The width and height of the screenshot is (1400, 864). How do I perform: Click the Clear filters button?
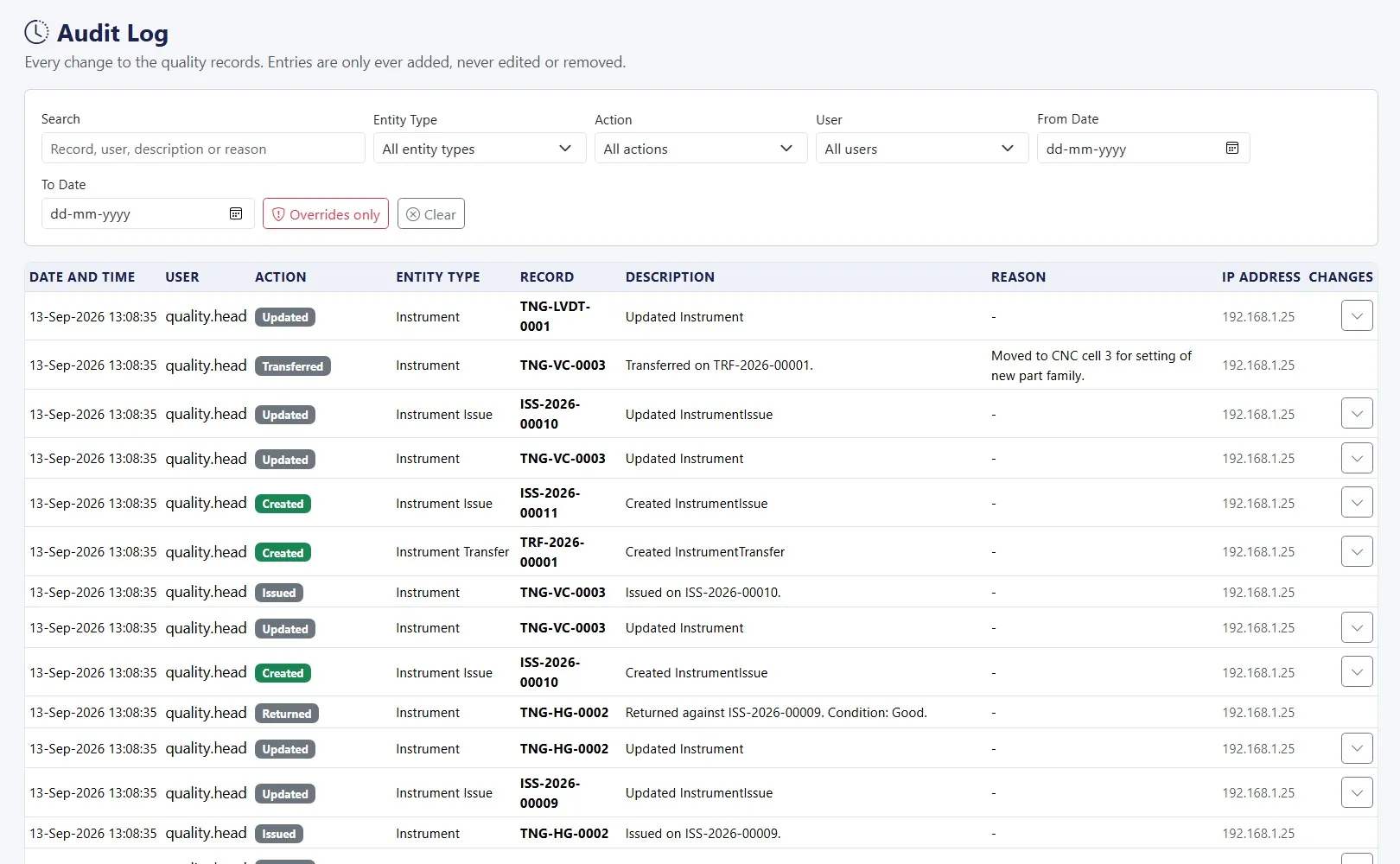(x=431, y=214)
